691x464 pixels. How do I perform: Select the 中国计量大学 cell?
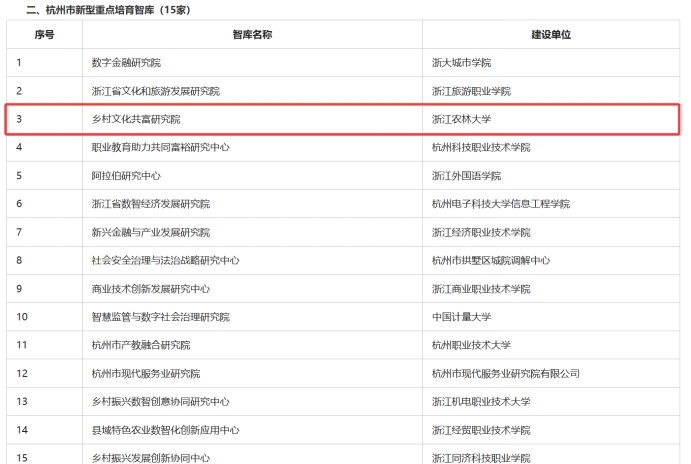tap(461, 317)
